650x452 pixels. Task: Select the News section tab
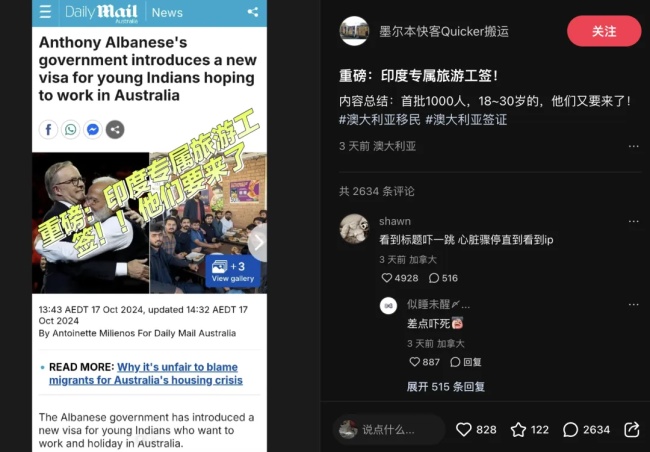click(x=167, y=13)
